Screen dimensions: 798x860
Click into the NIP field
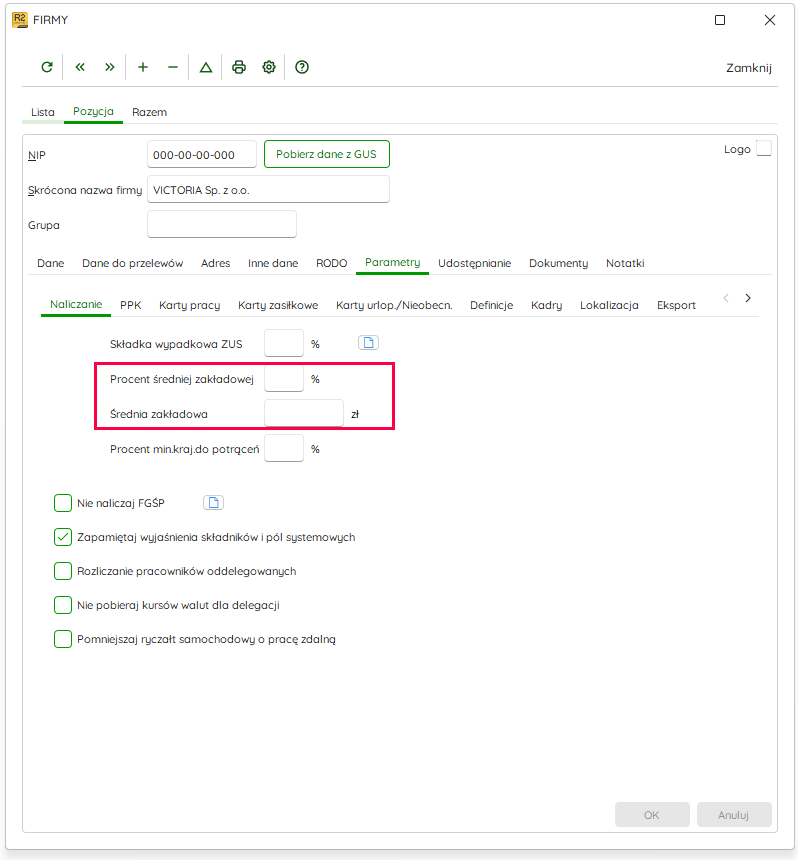coord(202,154)
